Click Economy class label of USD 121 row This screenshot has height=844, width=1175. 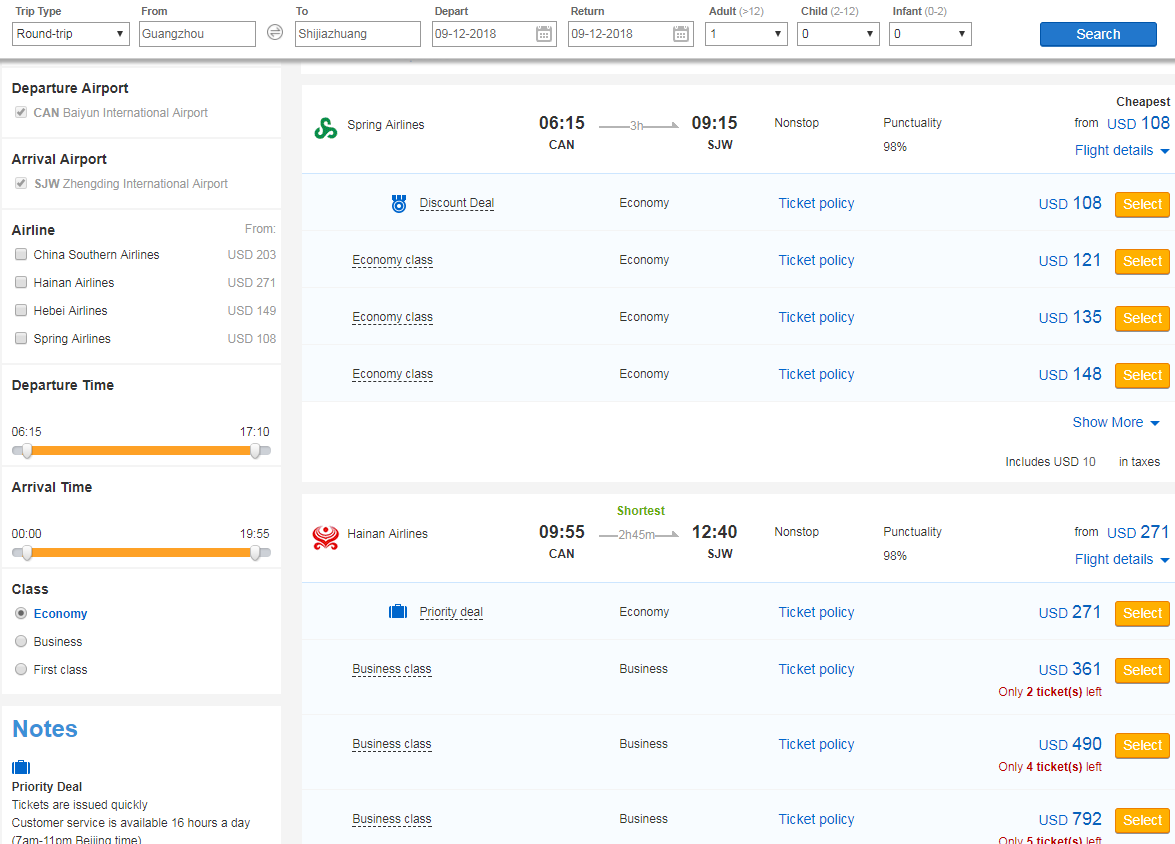click(x=393, y=260)
